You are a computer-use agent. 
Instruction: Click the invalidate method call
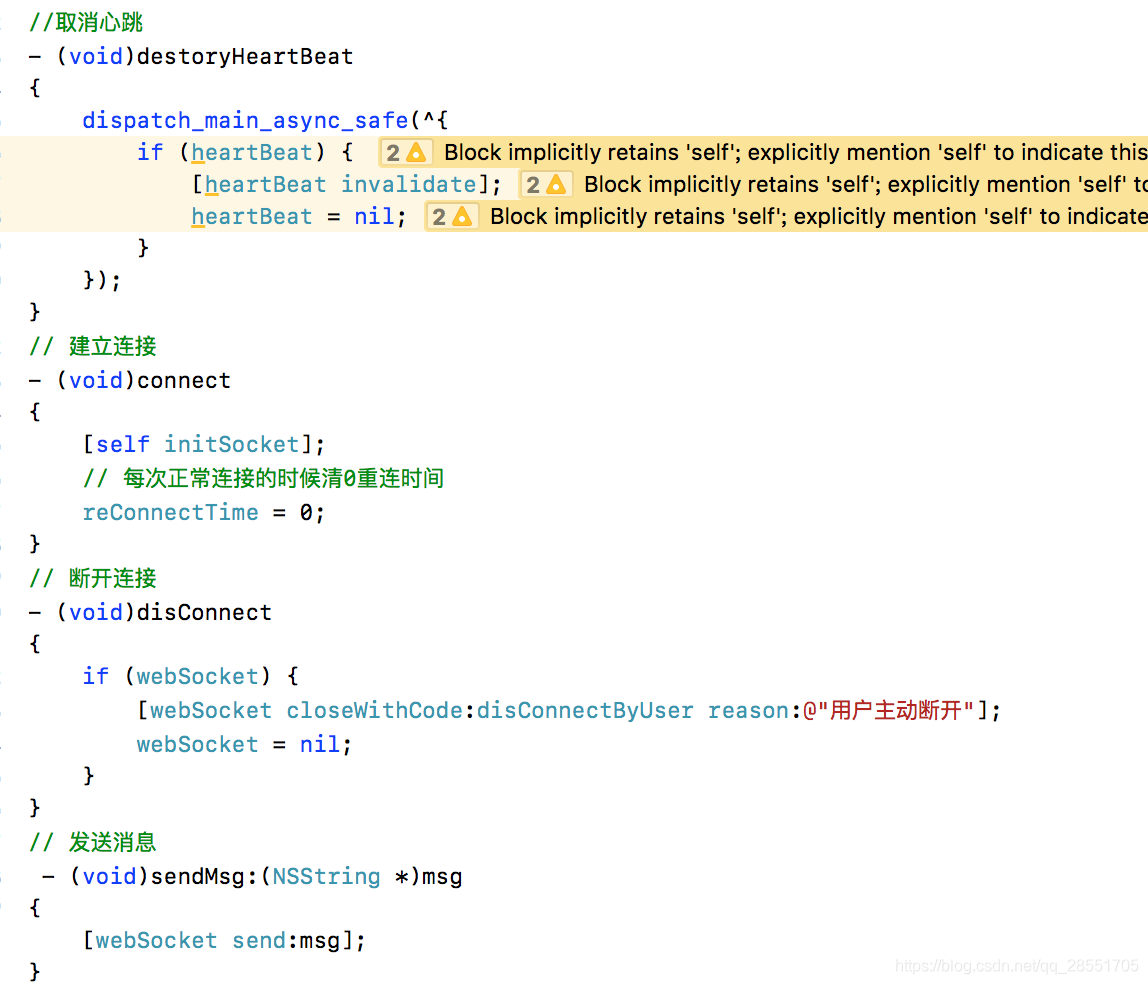click(409, 184)
